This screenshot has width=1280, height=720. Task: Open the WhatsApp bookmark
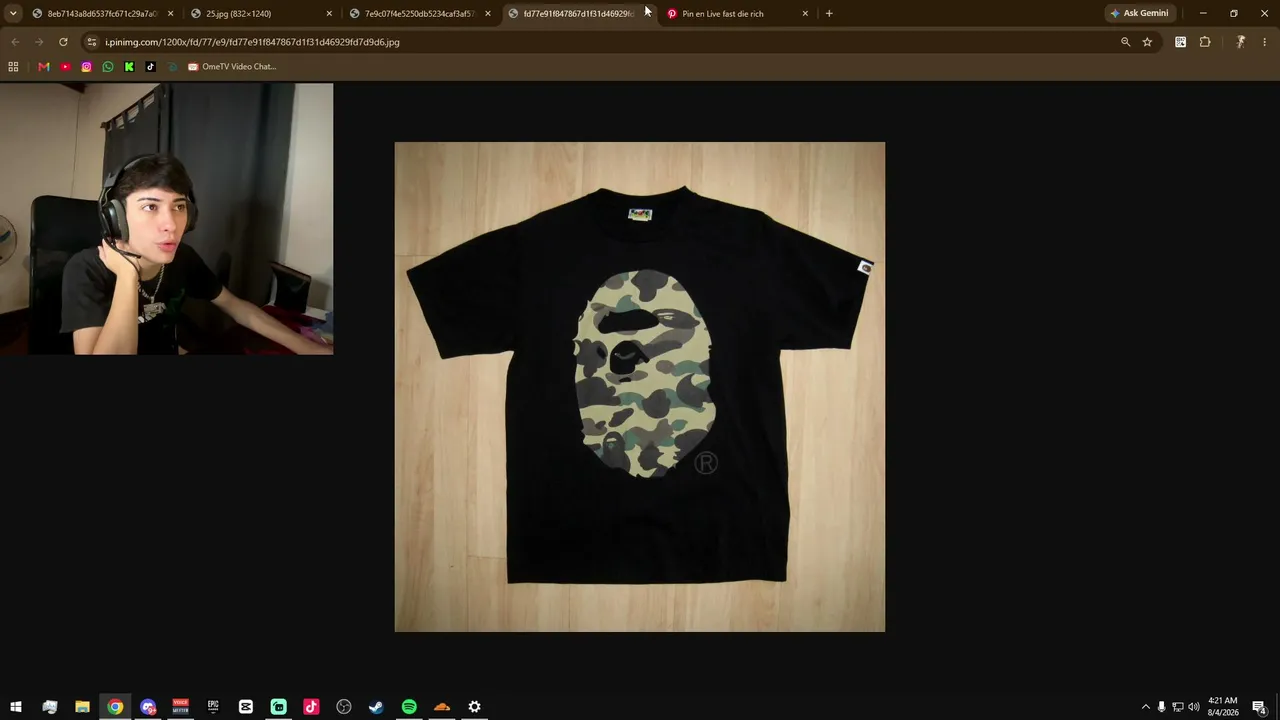(x=108, y=67)
